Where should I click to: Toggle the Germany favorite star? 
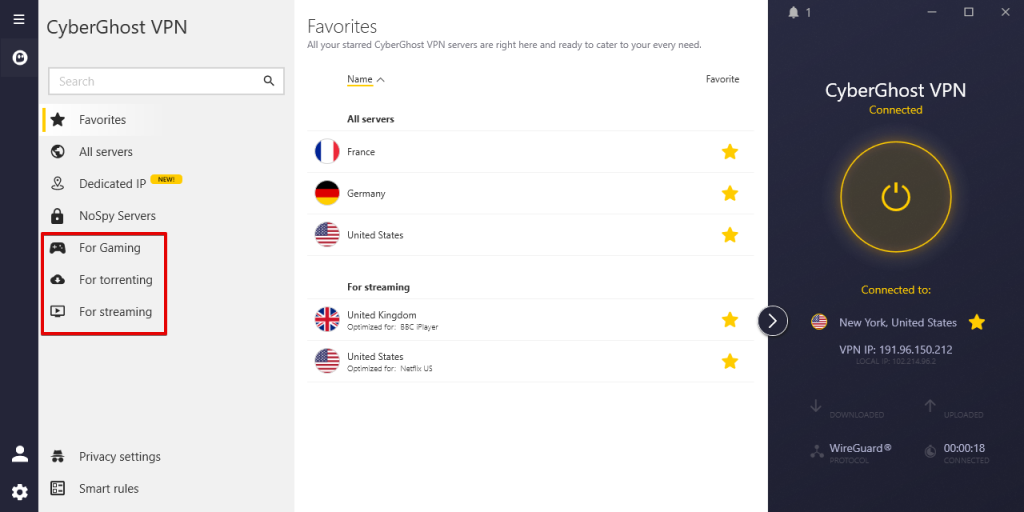(x=730, y=193)
